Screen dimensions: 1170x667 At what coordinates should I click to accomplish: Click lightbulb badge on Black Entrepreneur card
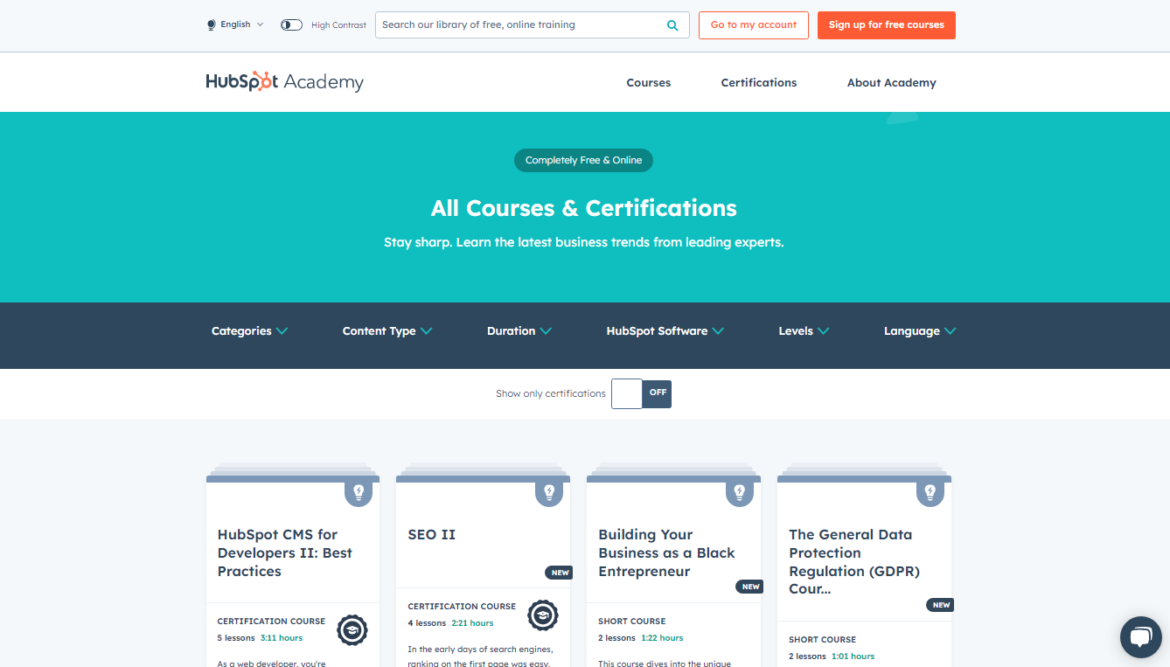pyautogui.click(x=739, y=492)
